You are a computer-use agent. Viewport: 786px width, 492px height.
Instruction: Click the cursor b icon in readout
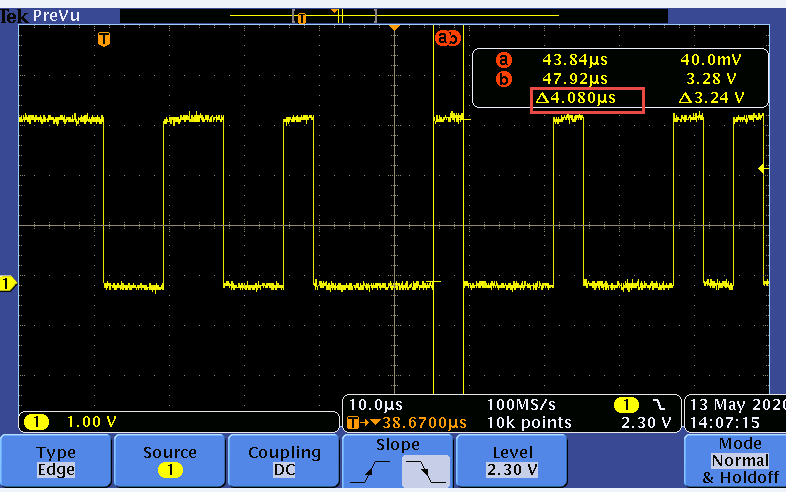504,79
